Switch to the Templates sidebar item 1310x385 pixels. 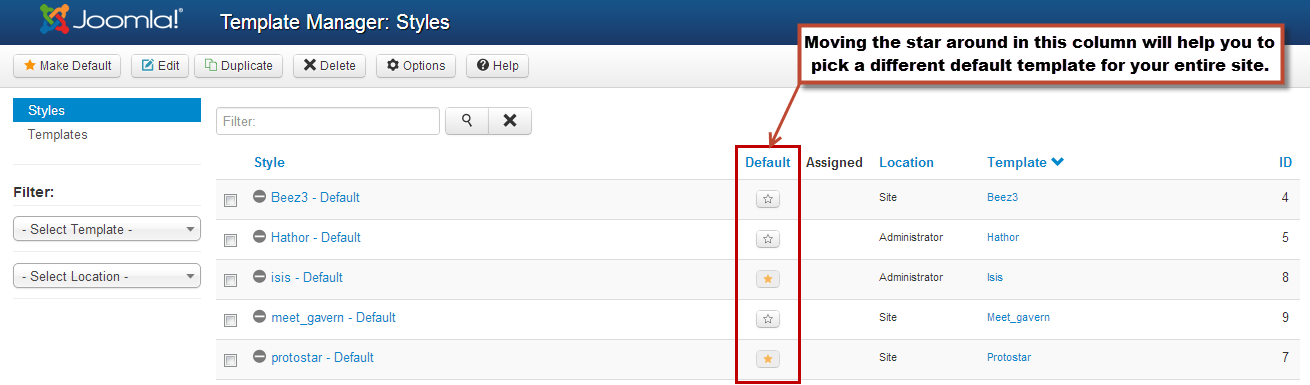tap(58, 134)
